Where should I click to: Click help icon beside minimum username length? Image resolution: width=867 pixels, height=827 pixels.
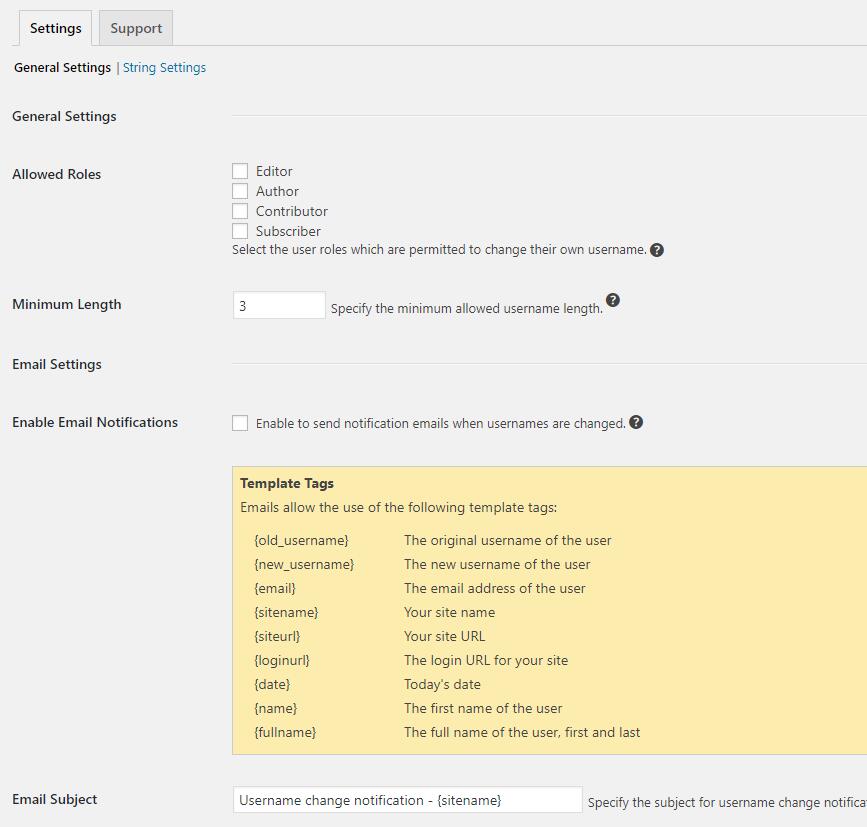613,300
